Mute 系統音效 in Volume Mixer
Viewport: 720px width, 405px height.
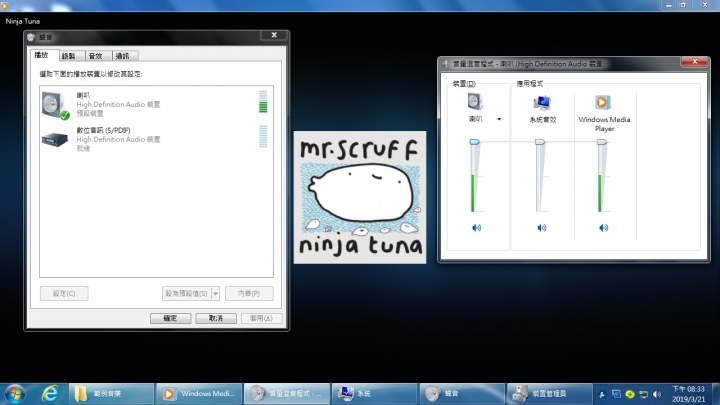click(x=542, y=227)
